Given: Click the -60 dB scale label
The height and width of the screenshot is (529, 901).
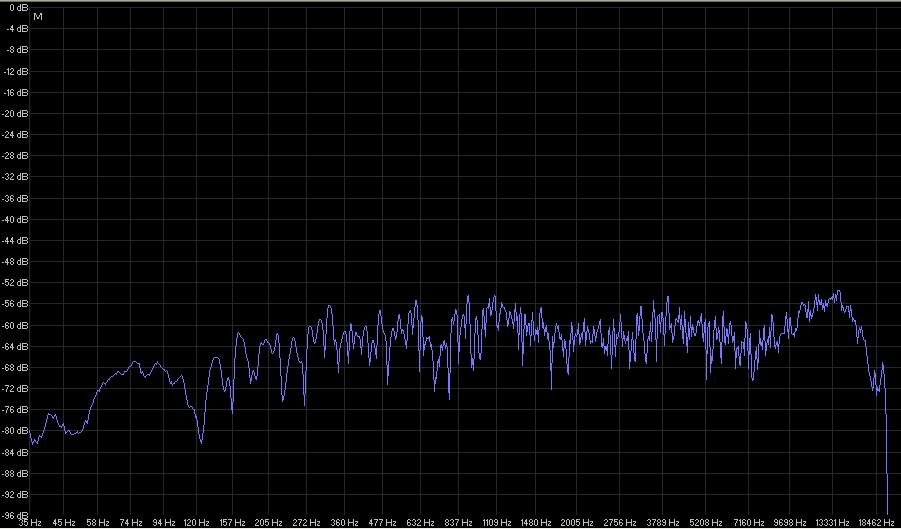Looking at the screenshot, I should 16,326.
